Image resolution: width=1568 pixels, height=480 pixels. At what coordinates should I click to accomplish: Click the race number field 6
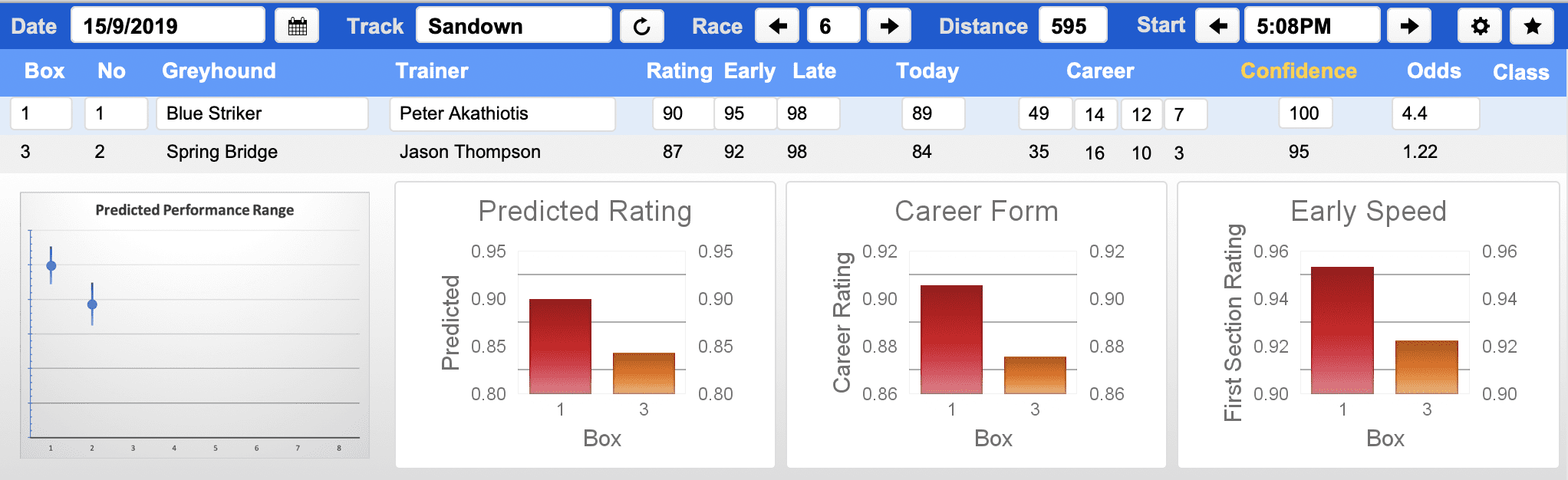pos(833,26)
